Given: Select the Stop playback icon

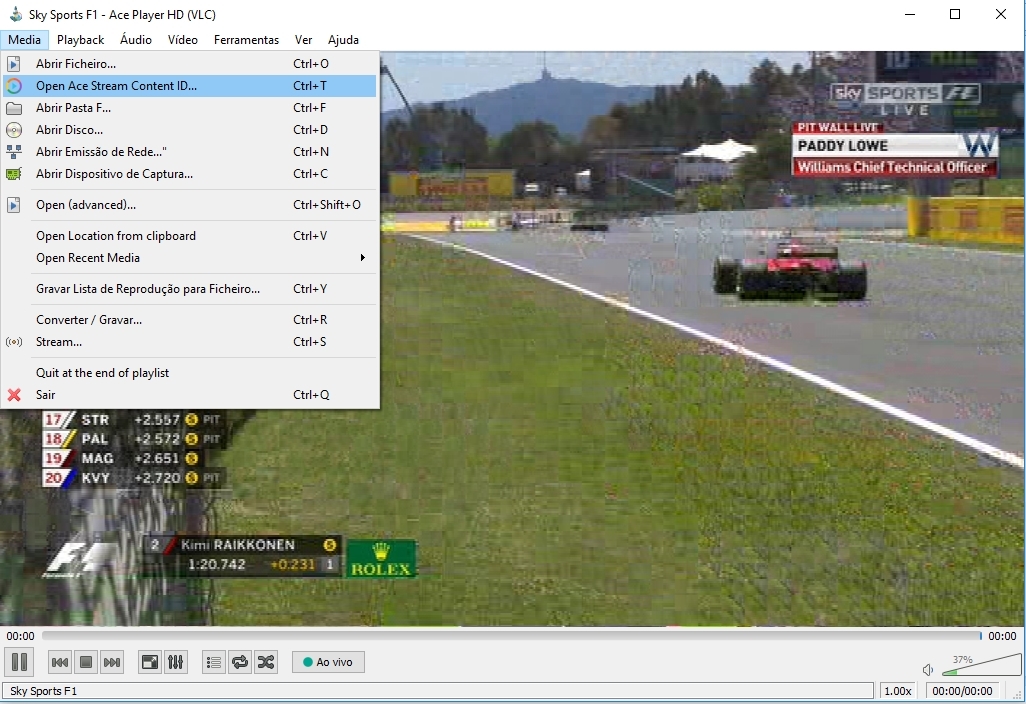Looking at the screenshot, I should tap(86, 661).
